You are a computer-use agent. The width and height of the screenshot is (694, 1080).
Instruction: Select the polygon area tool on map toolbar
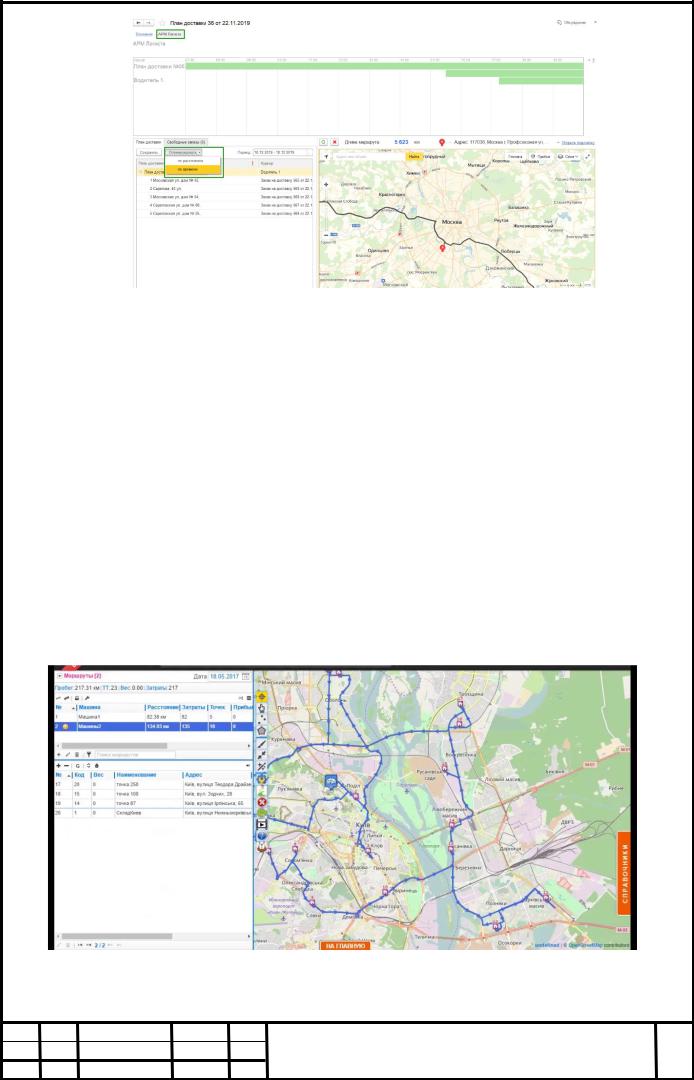[x=262, y=731]
